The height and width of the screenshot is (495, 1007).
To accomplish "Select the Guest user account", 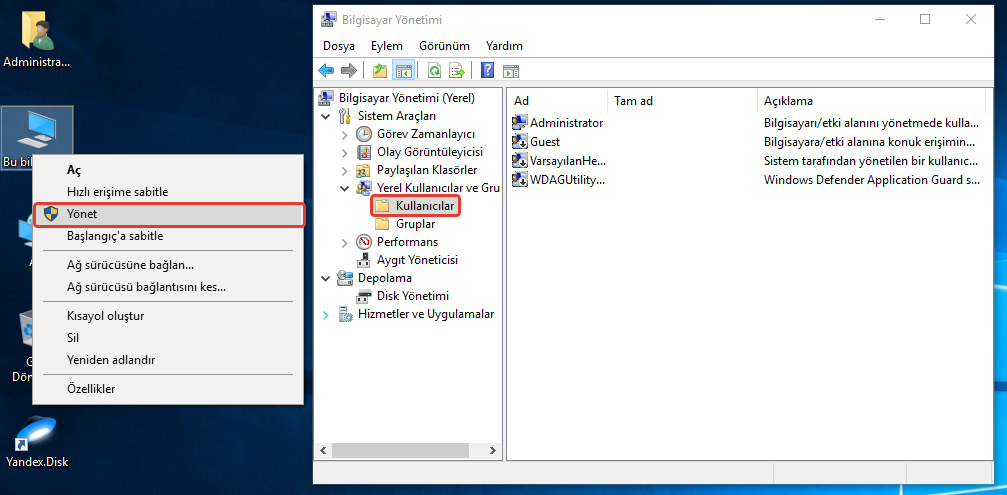I will tap(544, 142).
